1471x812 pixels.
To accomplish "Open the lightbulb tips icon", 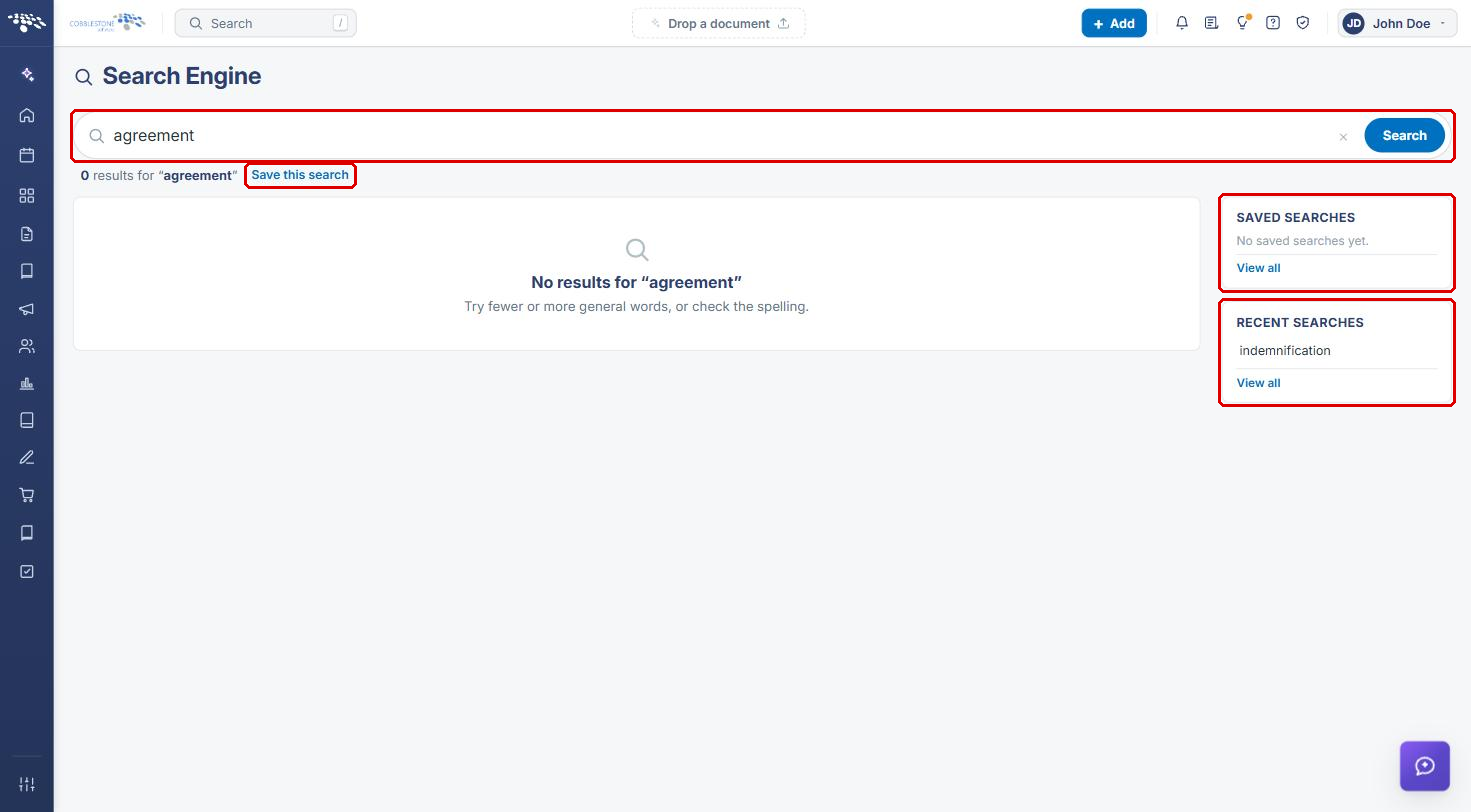I will pyautogui.click(x=1243, y=23).
